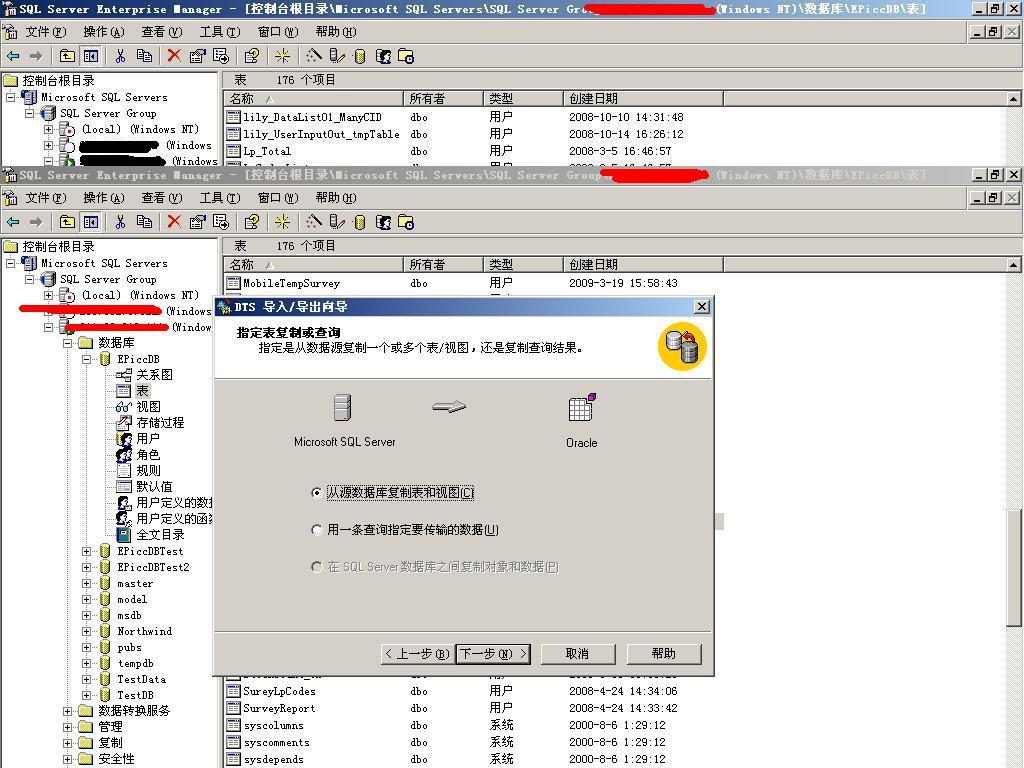Select SureyLpCodes table row
The height and width of the screenshot is (768, 1024).
[x=280, y=692]
